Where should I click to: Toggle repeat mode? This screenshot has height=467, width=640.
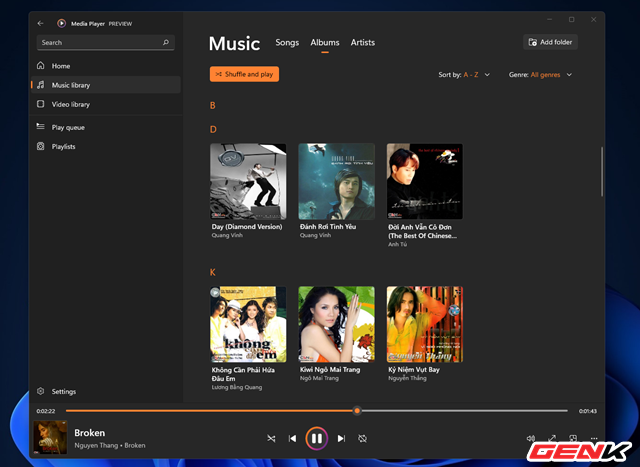362,438
